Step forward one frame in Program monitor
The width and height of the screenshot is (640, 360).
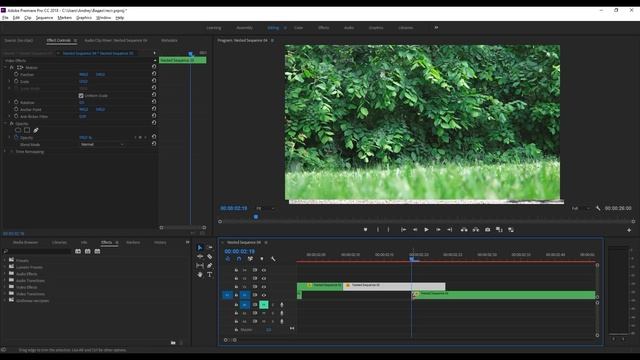438,230
